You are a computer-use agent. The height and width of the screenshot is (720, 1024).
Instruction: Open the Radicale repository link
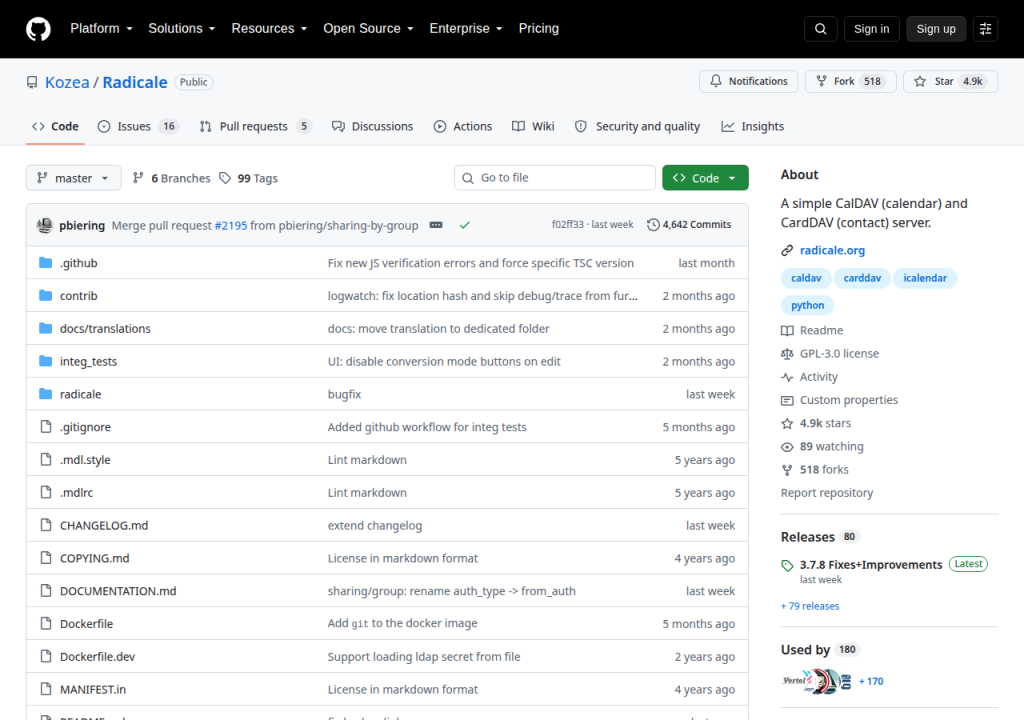[x=135, y=82]
